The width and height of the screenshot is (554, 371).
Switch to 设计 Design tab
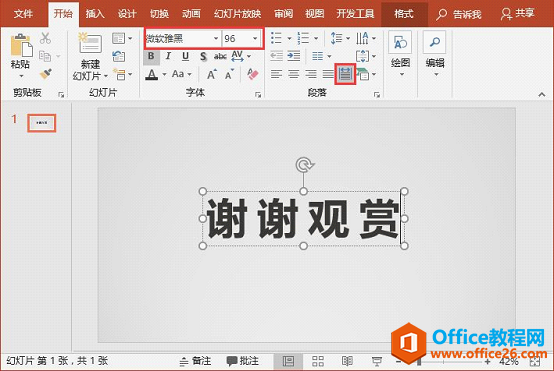[x=127, y=14]
